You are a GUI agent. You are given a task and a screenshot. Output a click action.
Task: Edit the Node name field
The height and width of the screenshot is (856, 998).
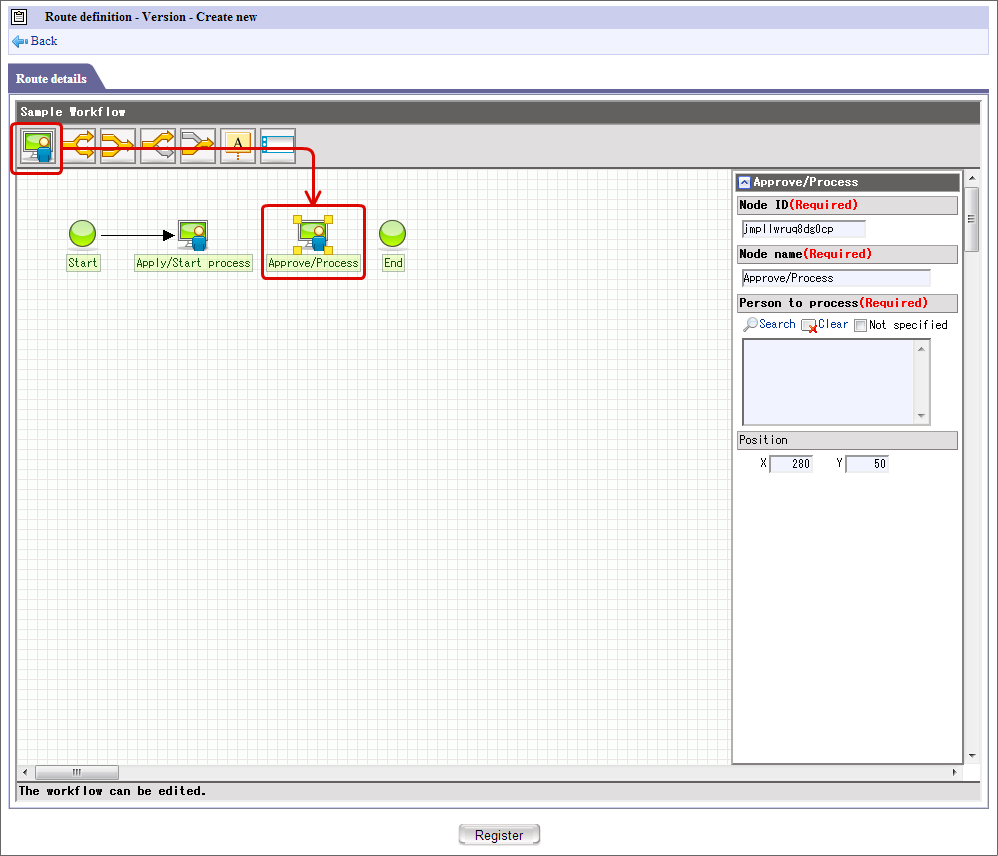pos(836,278)
